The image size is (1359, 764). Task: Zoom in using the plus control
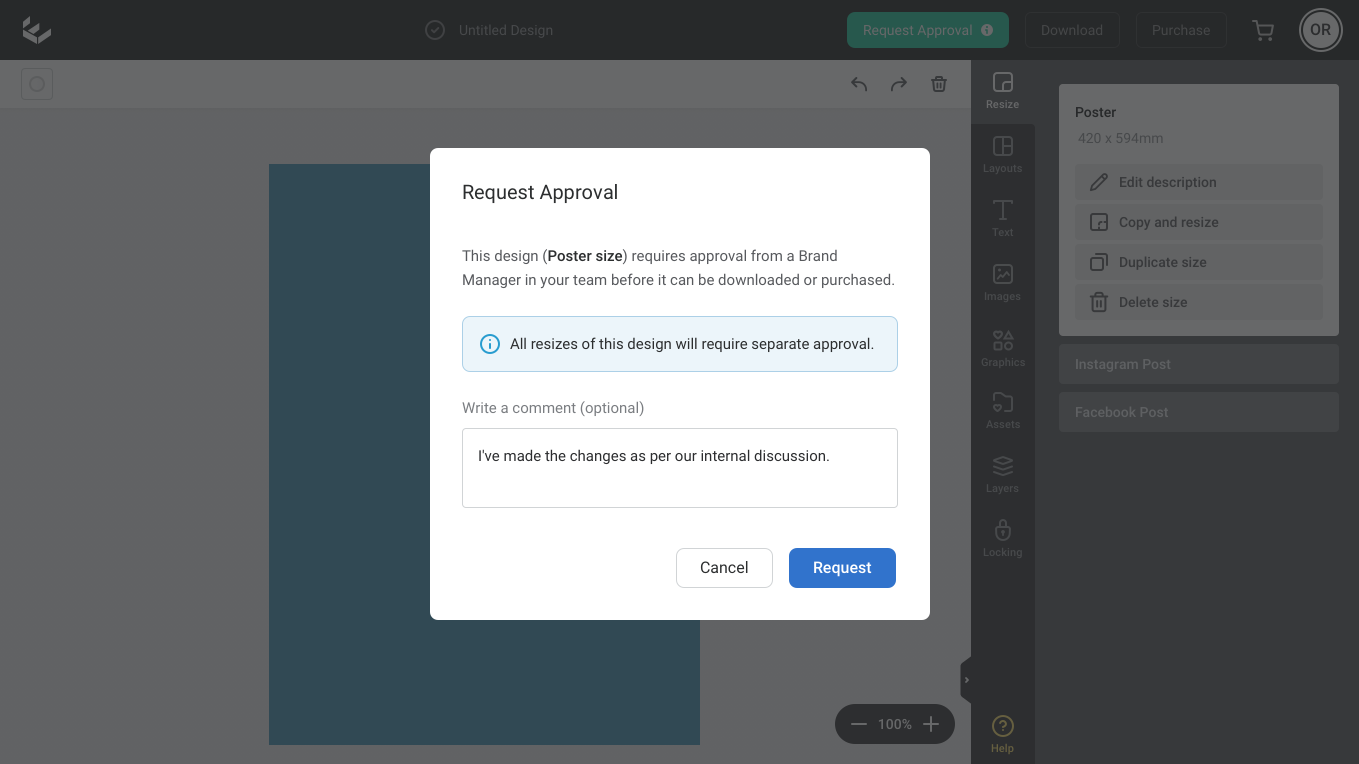tap(931, 723)
